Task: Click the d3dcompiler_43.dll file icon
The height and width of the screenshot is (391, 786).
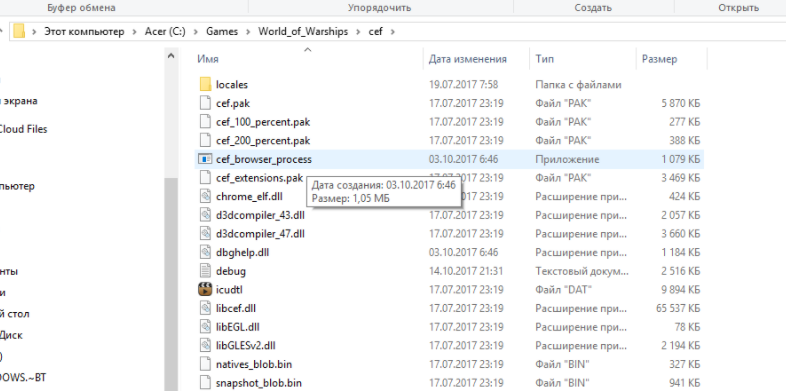Action: point(205,215)
